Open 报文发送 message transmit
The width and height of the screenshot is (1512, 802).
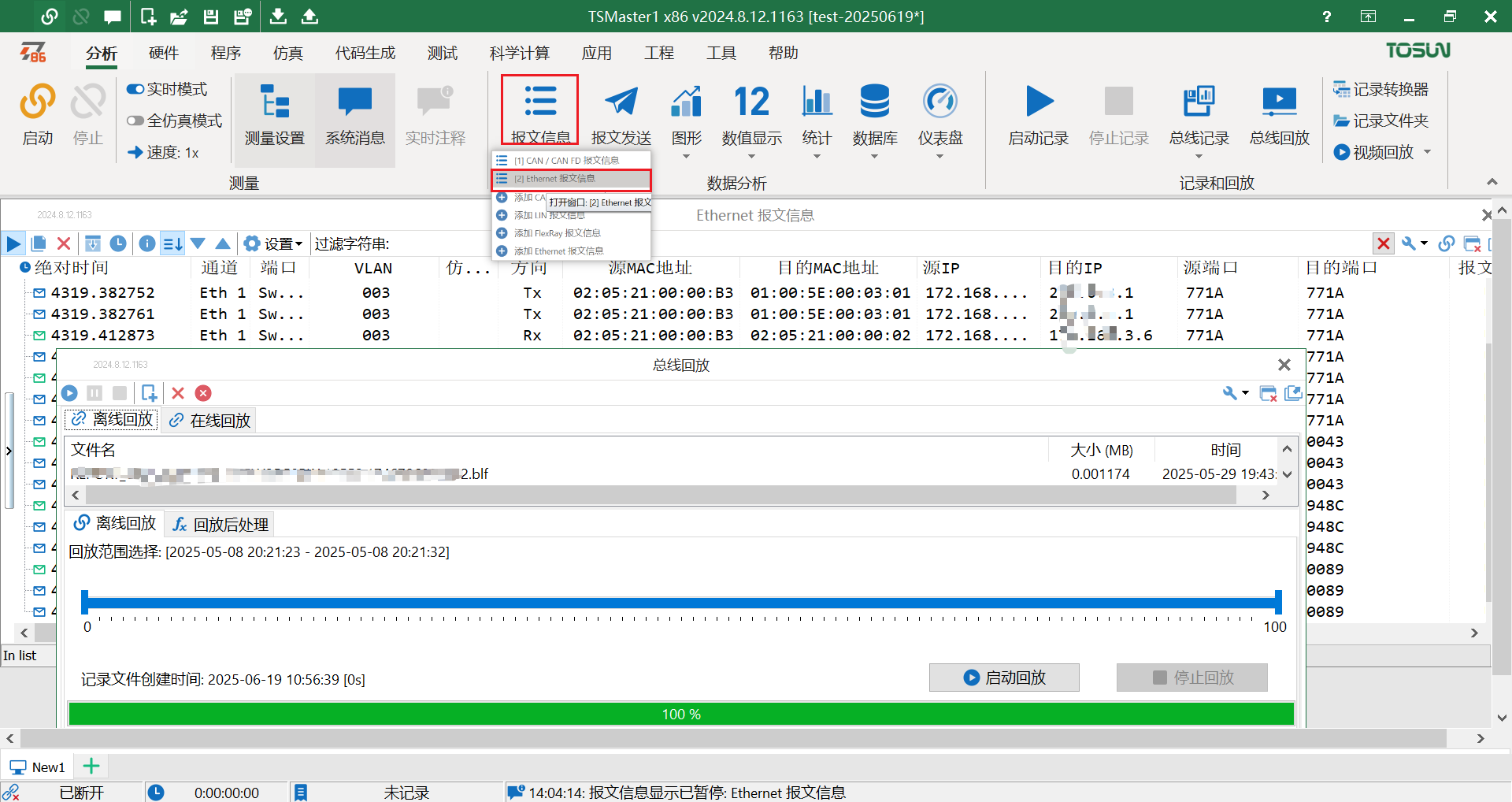pos(621,114)
